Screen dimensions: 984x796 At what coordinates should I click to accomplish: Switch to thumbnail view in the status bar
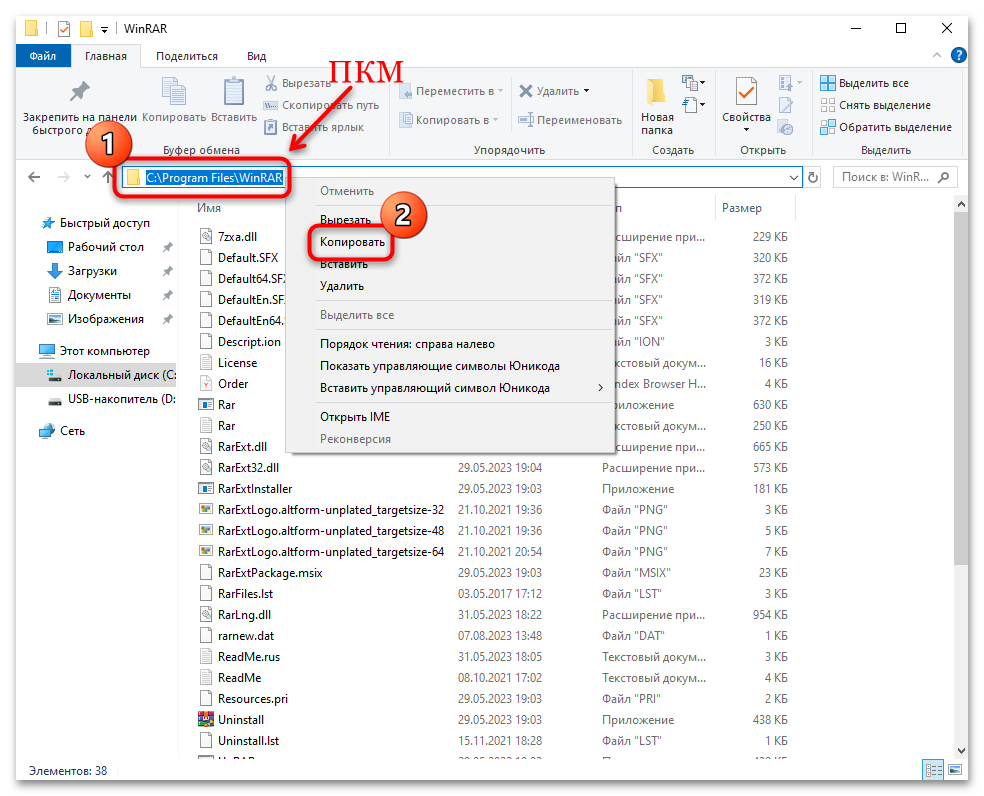[956, 770]
